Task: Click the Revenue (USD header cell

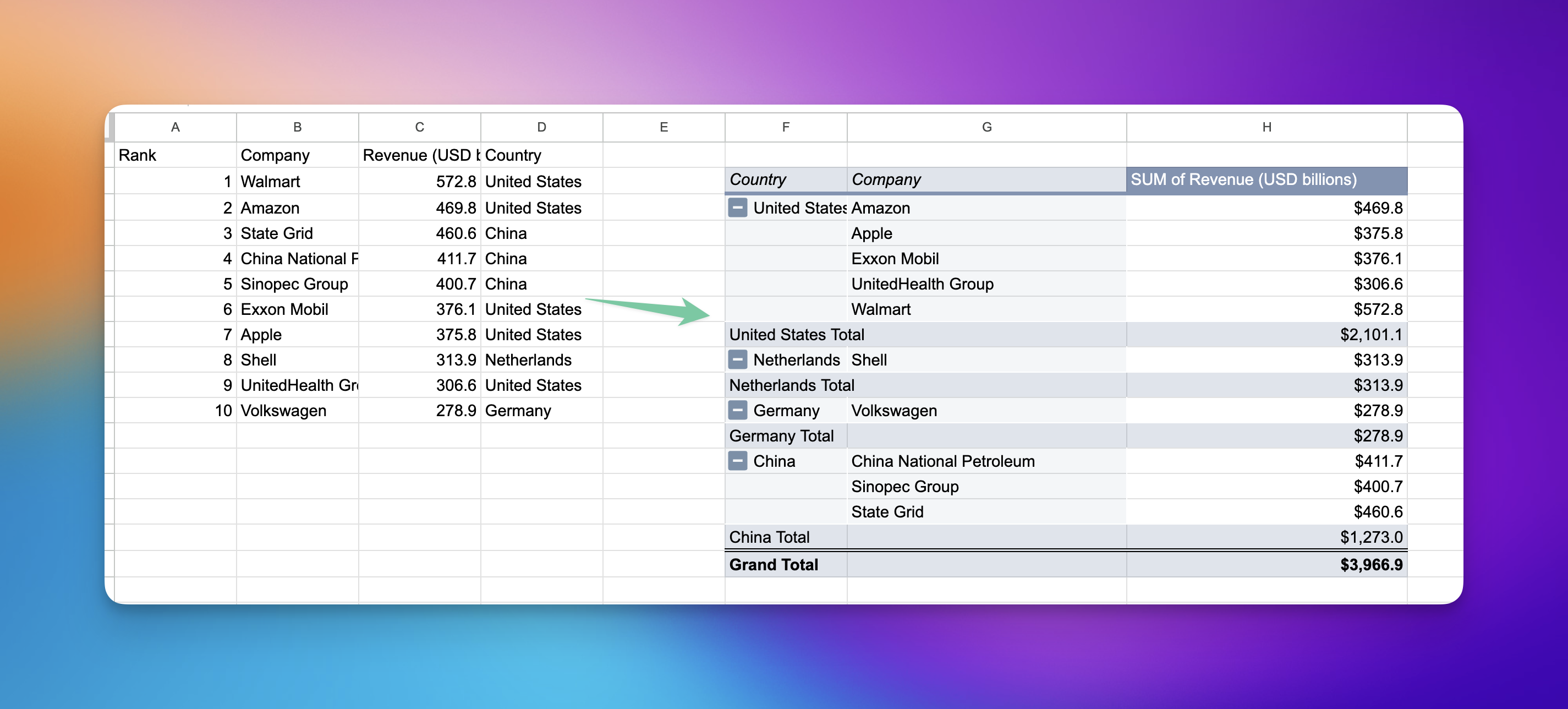Action: coord(419,155)
